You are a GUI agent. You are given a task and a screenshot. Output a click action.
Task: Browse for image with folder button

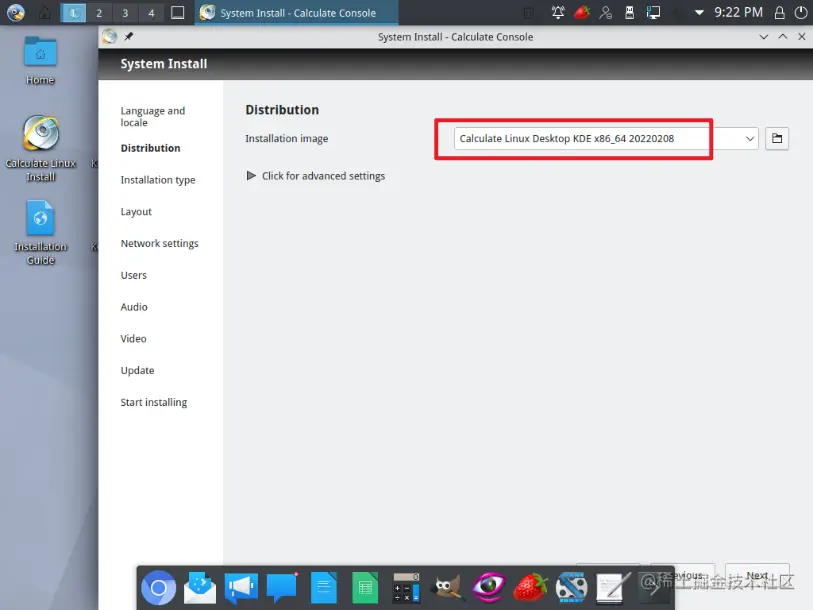coord(777,138)
